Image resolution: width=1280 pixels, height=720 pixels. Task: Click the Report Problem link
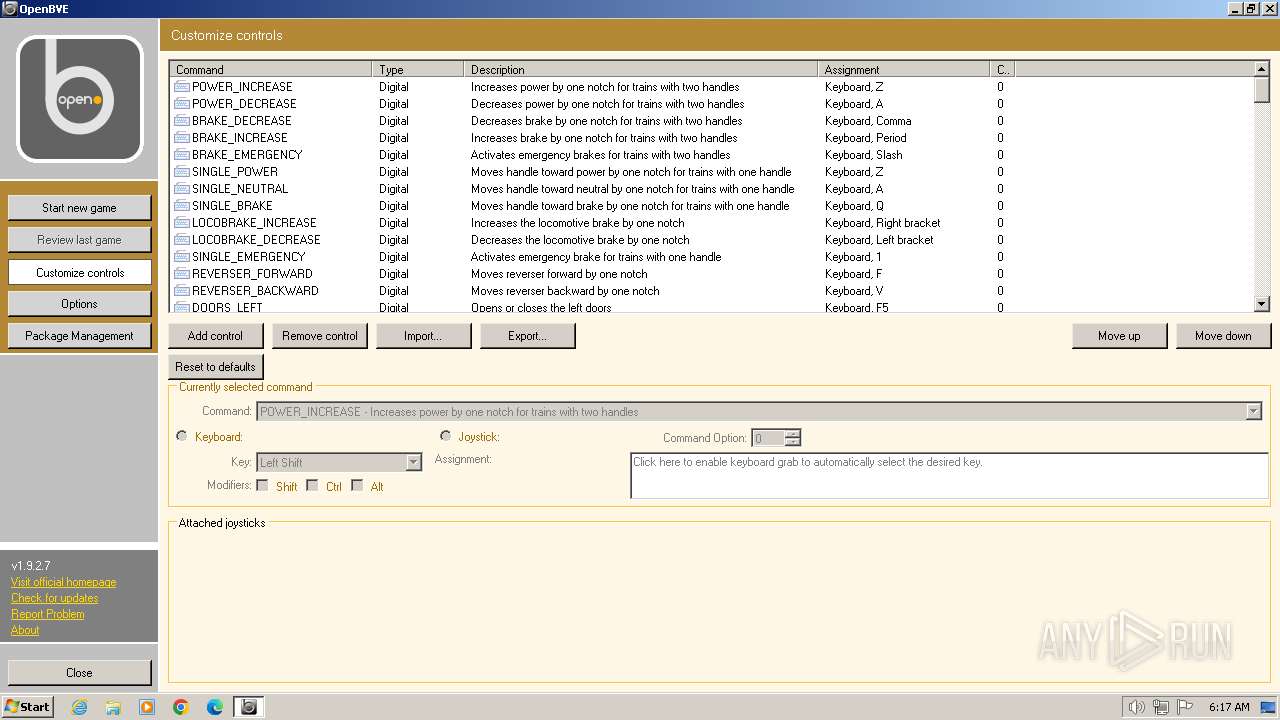tap(48, 614)
